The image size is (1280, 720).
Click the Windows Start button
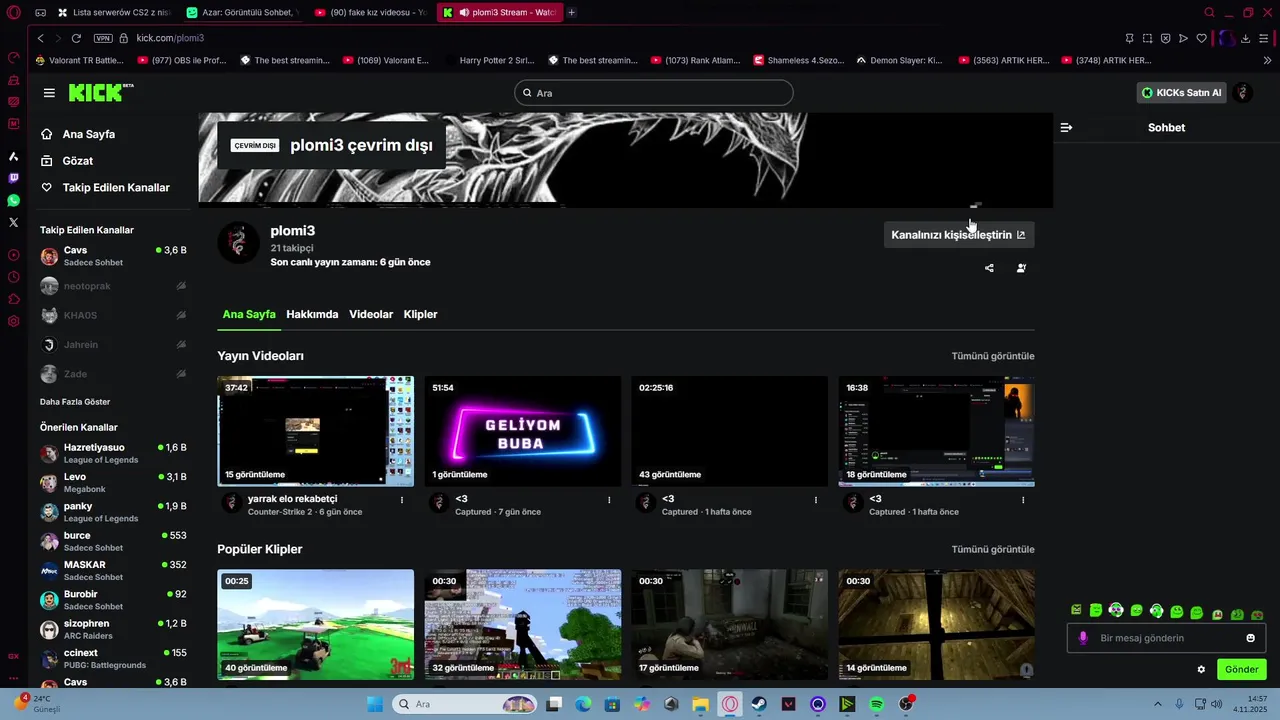(375, 704)
